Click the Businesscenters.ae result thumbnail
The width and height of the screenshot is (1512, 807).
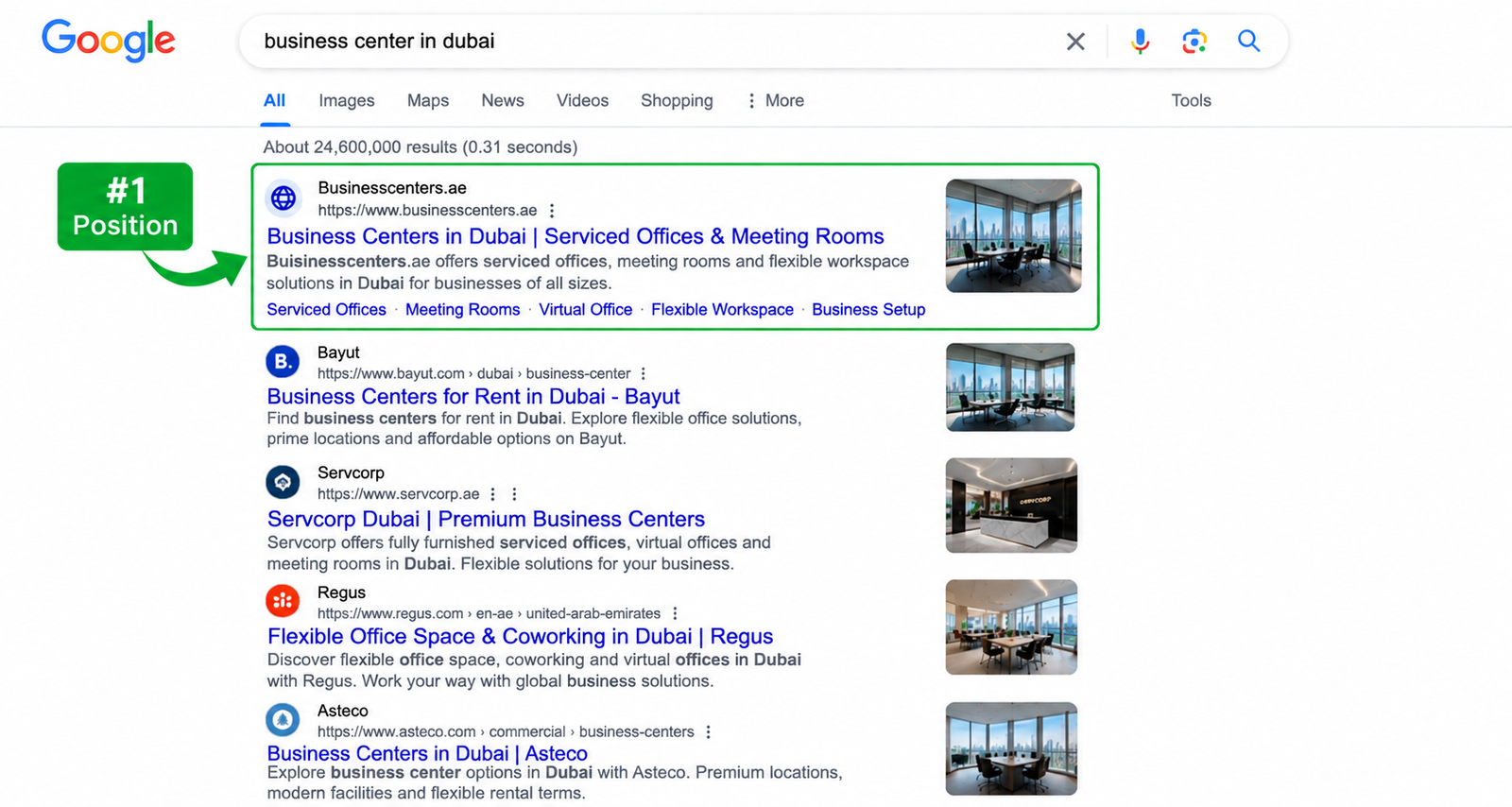pos(1014,235)
